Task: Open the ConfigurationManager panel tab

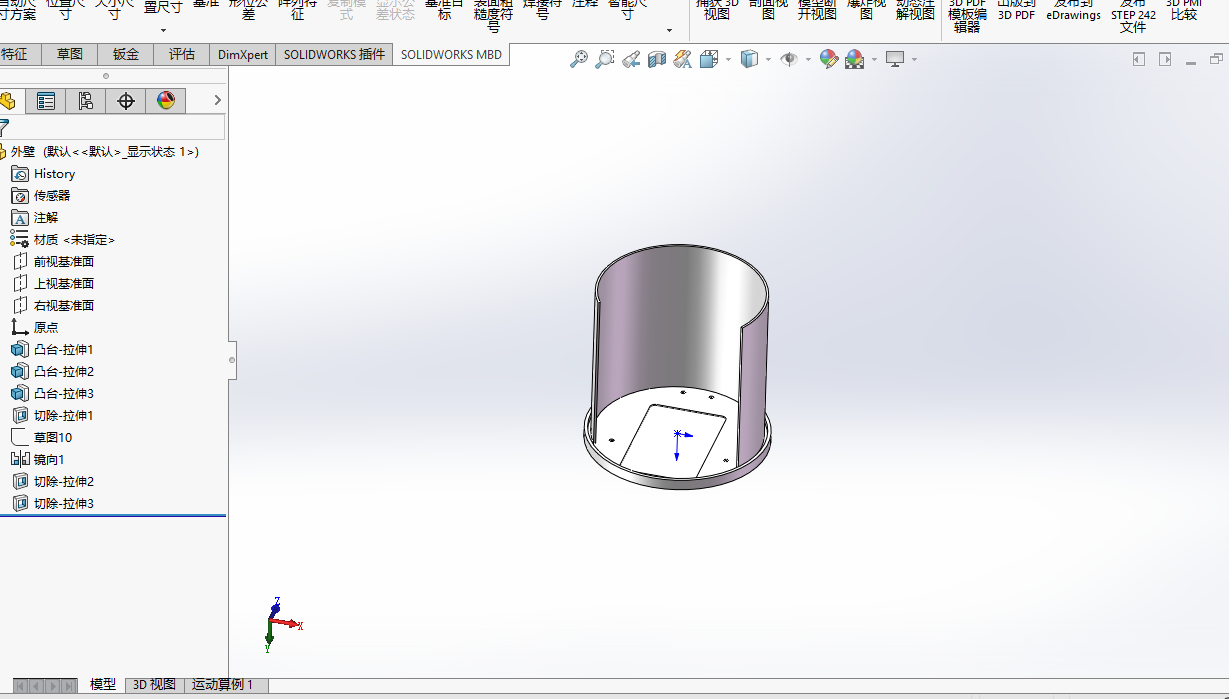Action: (85, 101)
